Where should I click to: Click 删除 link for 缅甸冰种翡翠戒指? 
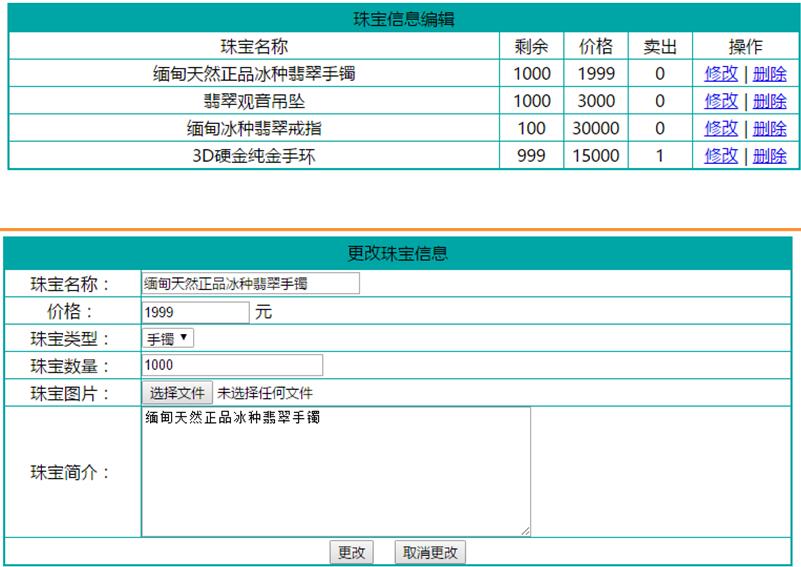(x=769, y=128)
